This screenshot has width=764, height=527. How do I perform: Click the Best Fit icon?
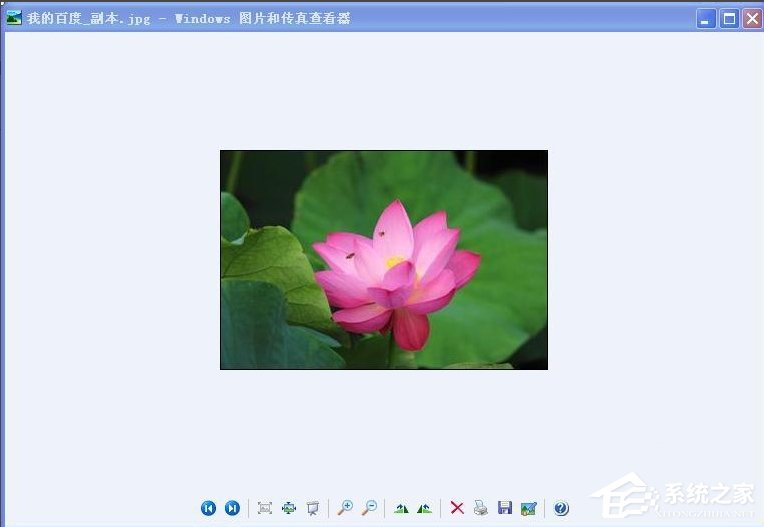pyautogui.click(x=265, y=508)
